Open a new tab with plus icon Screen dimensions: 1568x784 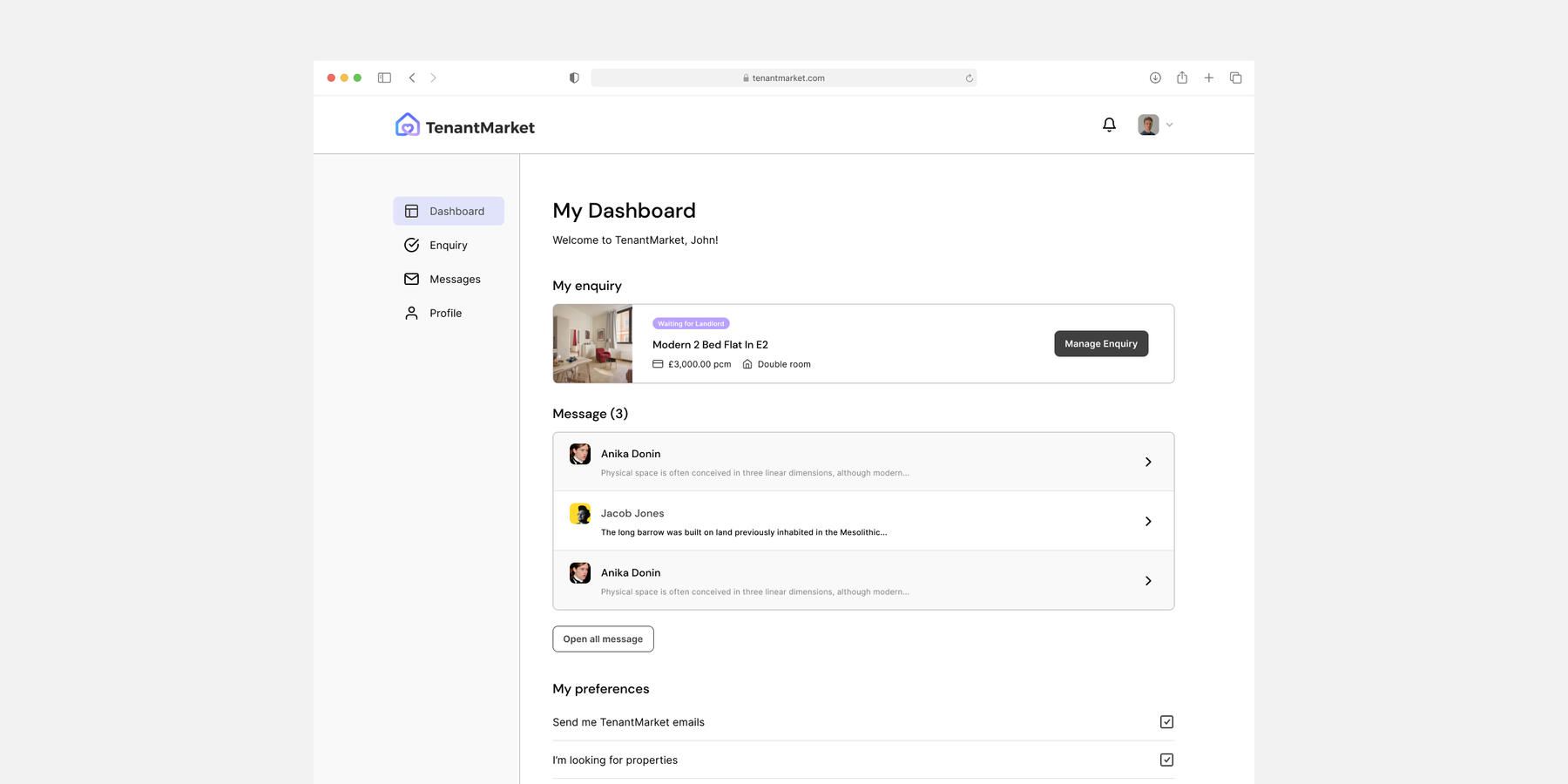click(1209, 78)
